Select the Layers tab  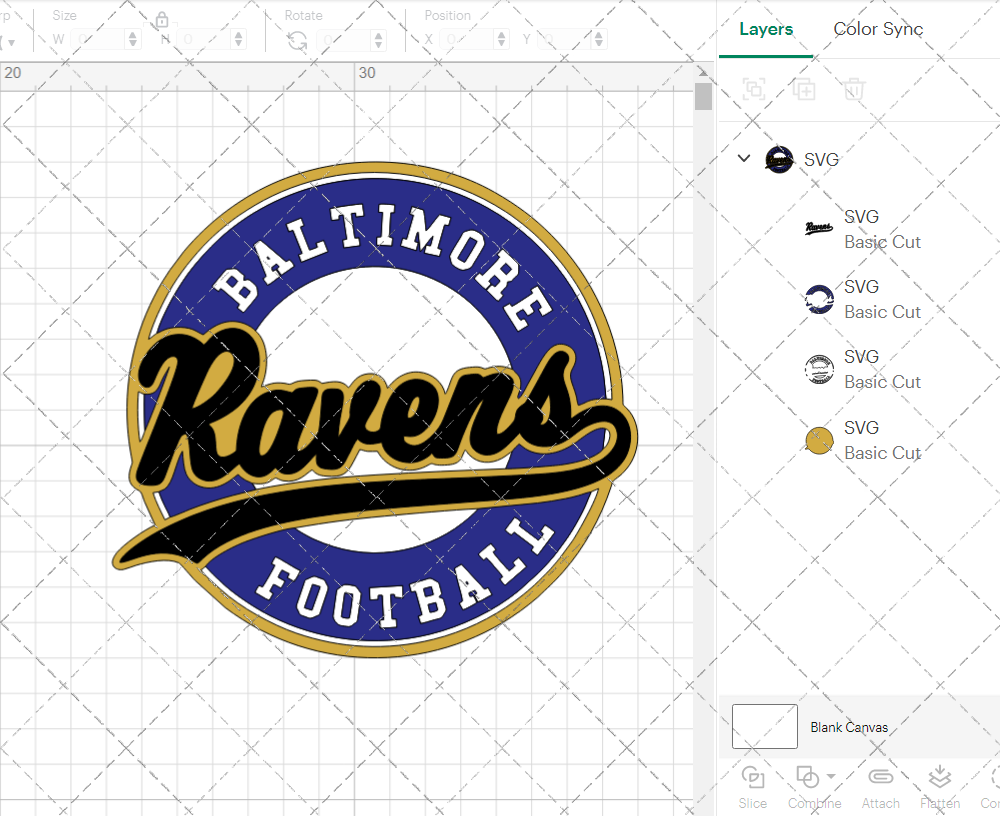[x=765, y=29]
